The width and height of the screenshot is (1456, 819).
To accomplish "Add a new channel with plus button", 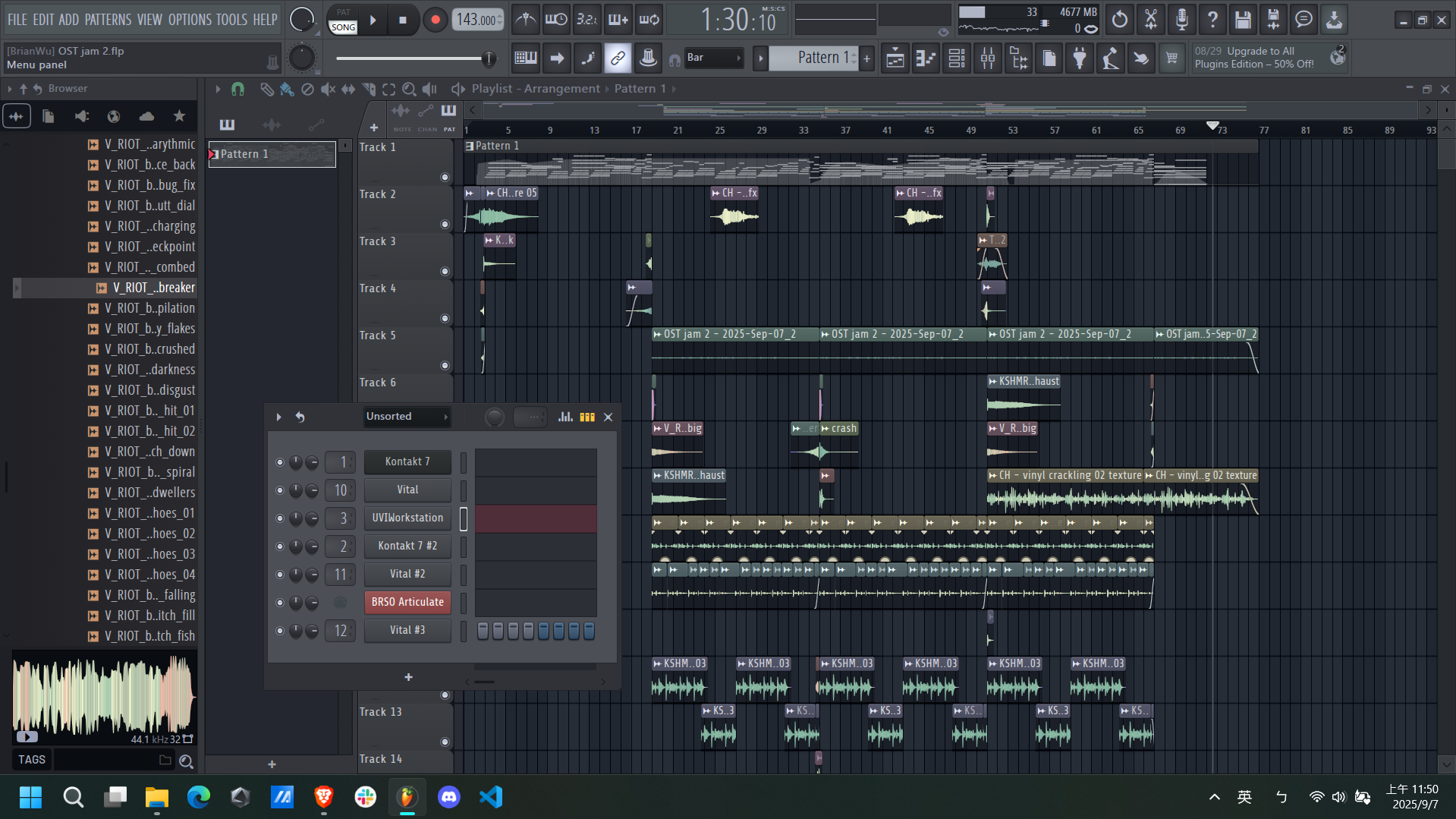I will point(408,677).
